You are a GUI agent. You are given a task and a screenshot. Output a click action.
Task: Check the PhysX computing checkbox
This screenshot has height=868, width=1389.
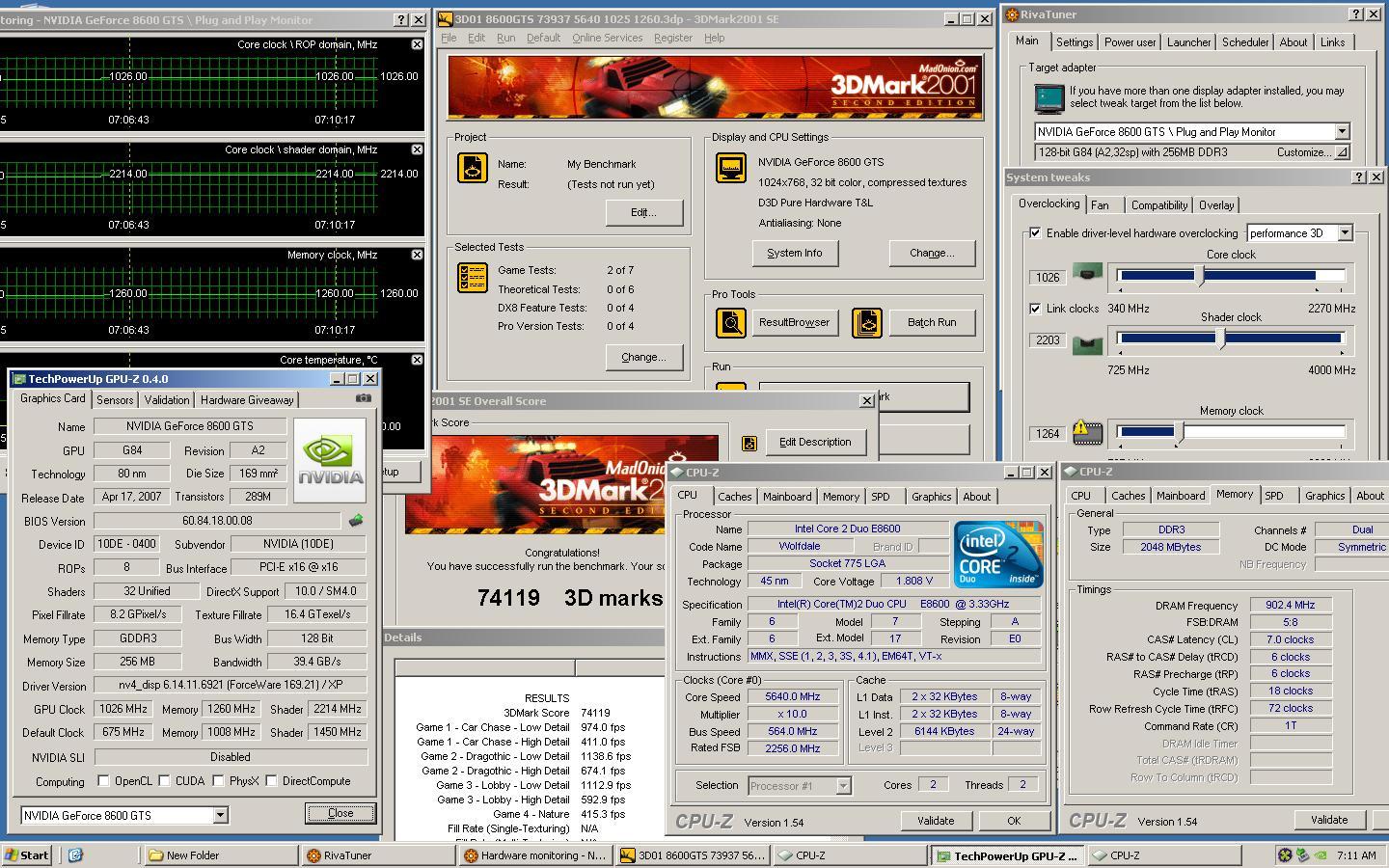pos(218,781)
